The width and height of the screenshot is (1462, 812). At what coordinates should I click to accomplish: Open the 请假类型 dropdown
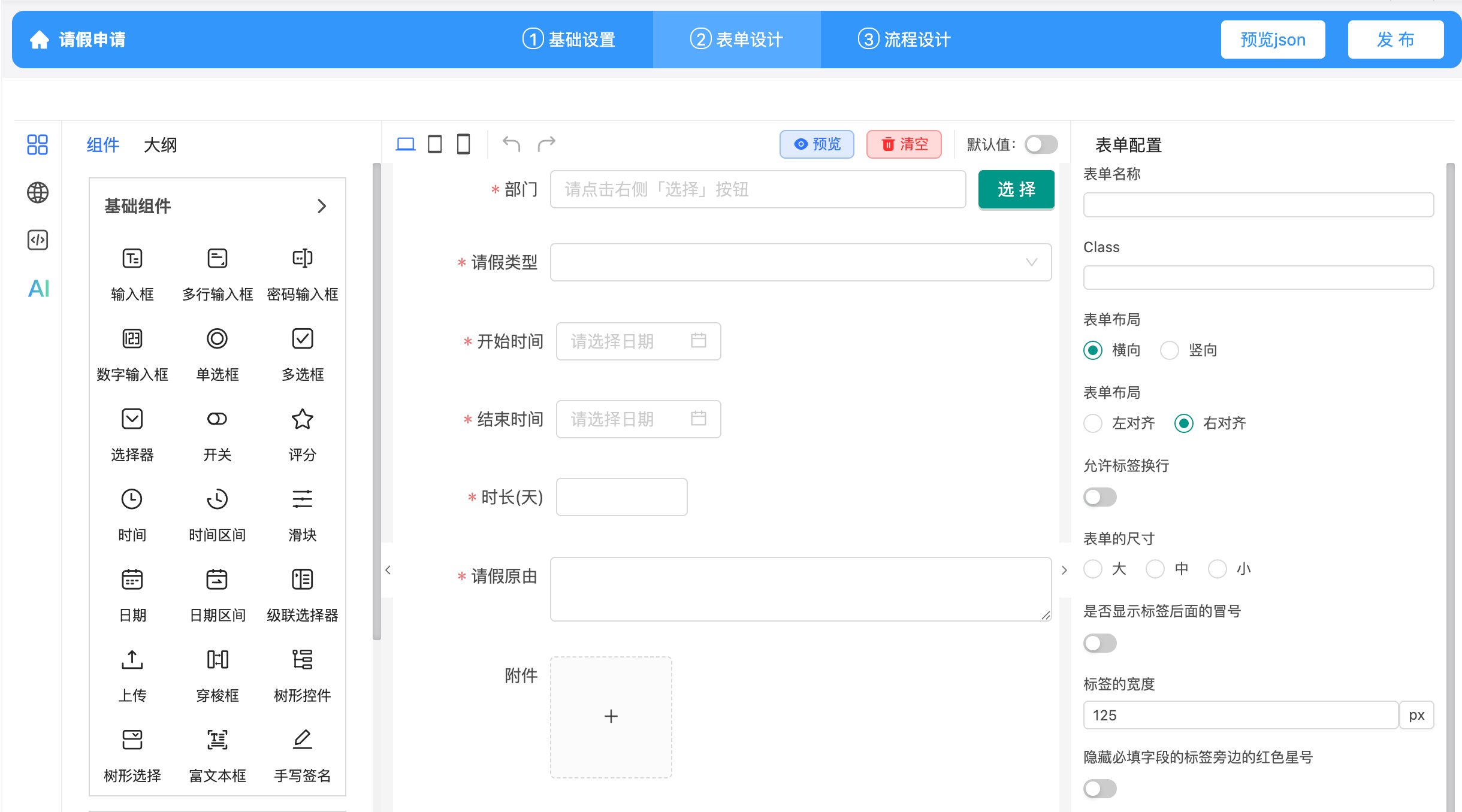coord(801,262)
